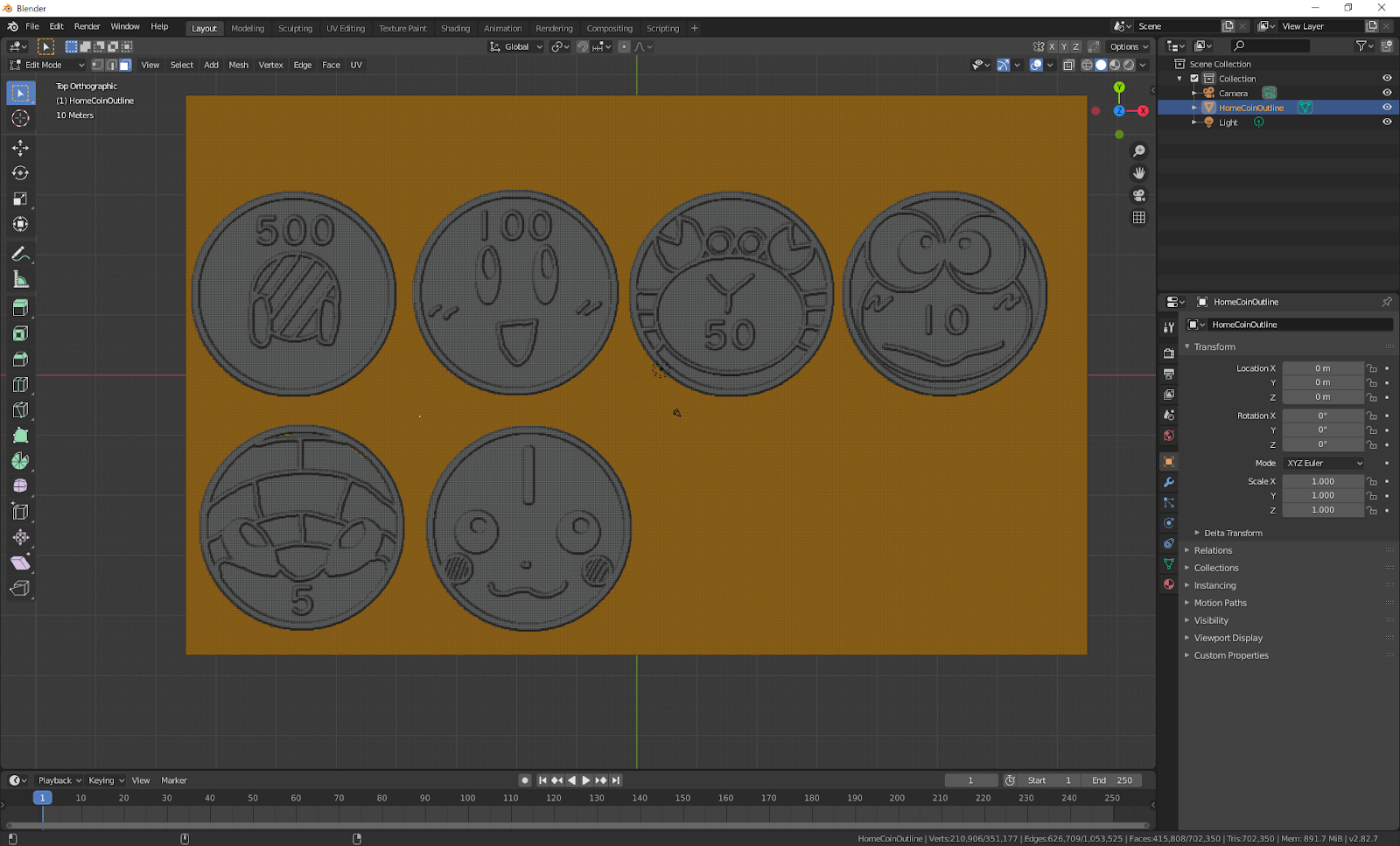This screenshot has width=1400, height=846.
Task: Jump to the timeline end
Action: point(616,780)
